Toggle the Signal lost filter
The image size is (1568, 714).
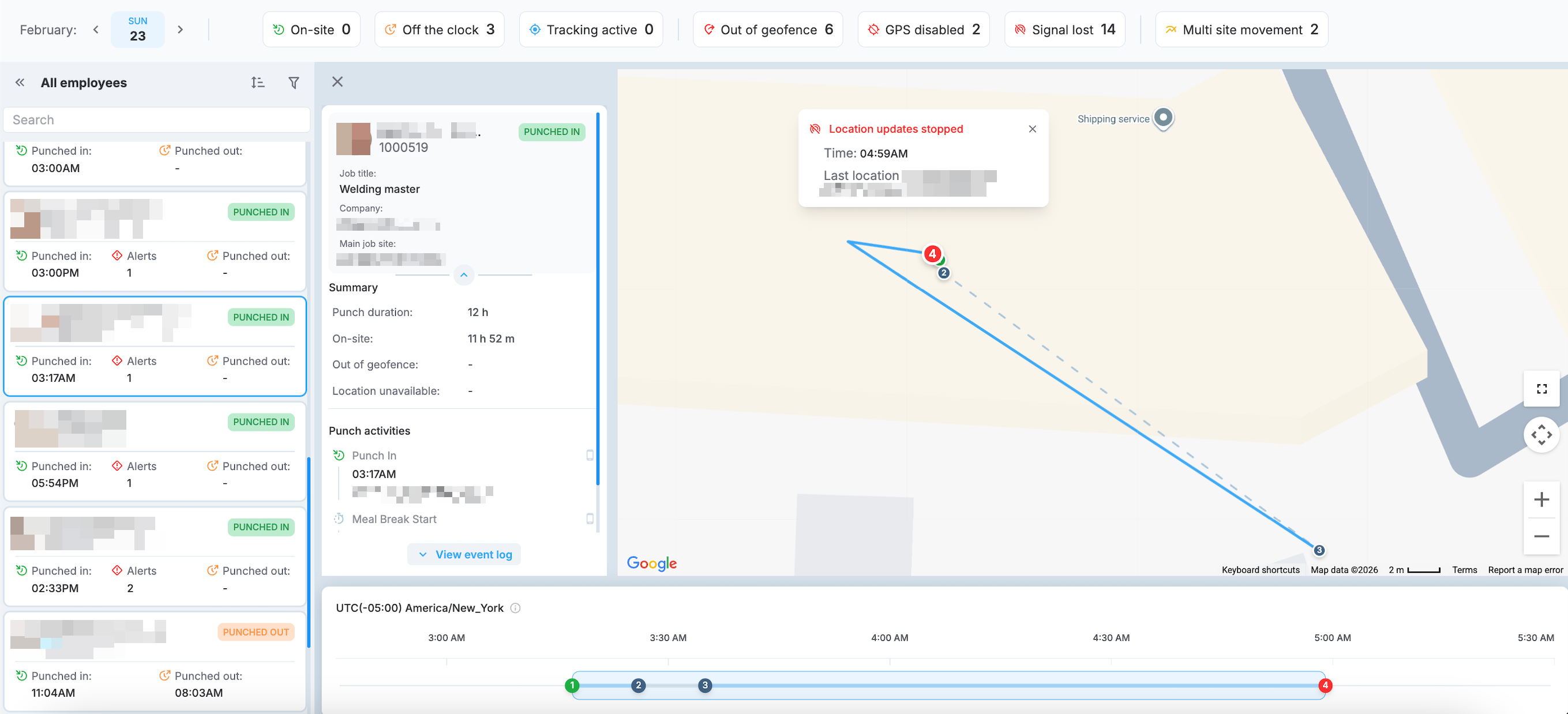click(1064, 30)
